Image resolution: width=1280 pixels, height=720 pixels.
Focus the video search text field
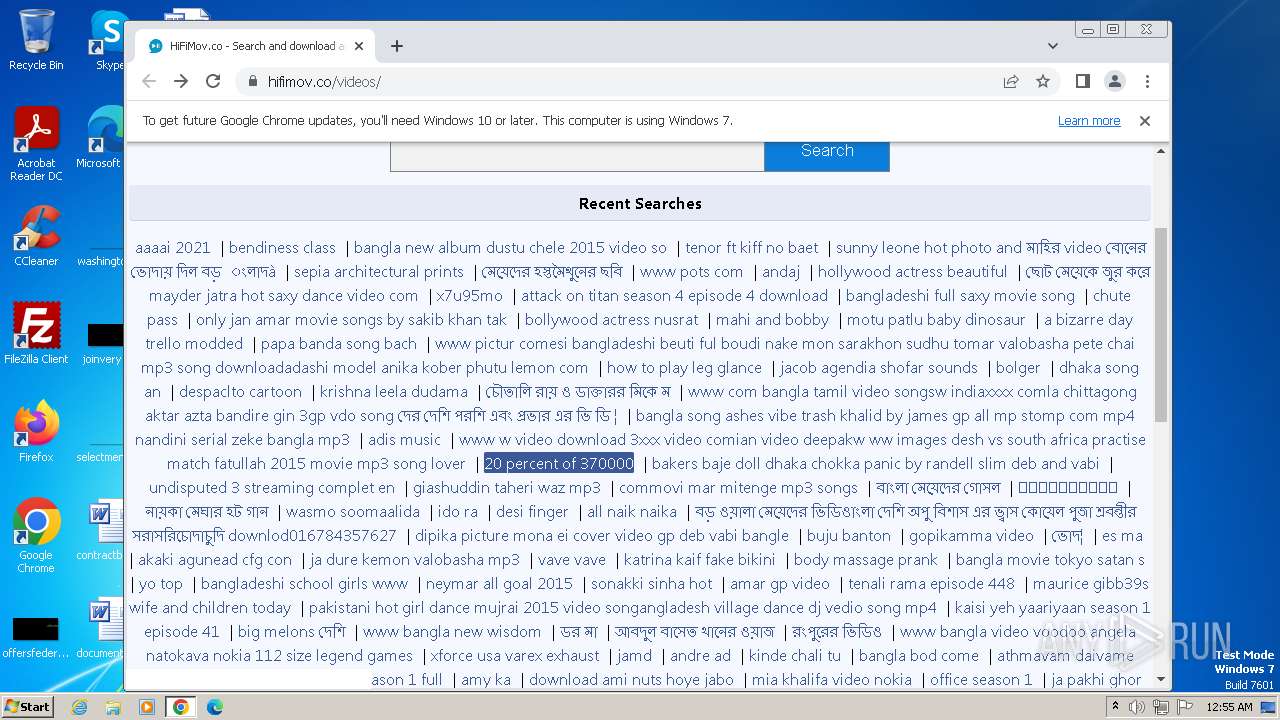tap(577, 155)
